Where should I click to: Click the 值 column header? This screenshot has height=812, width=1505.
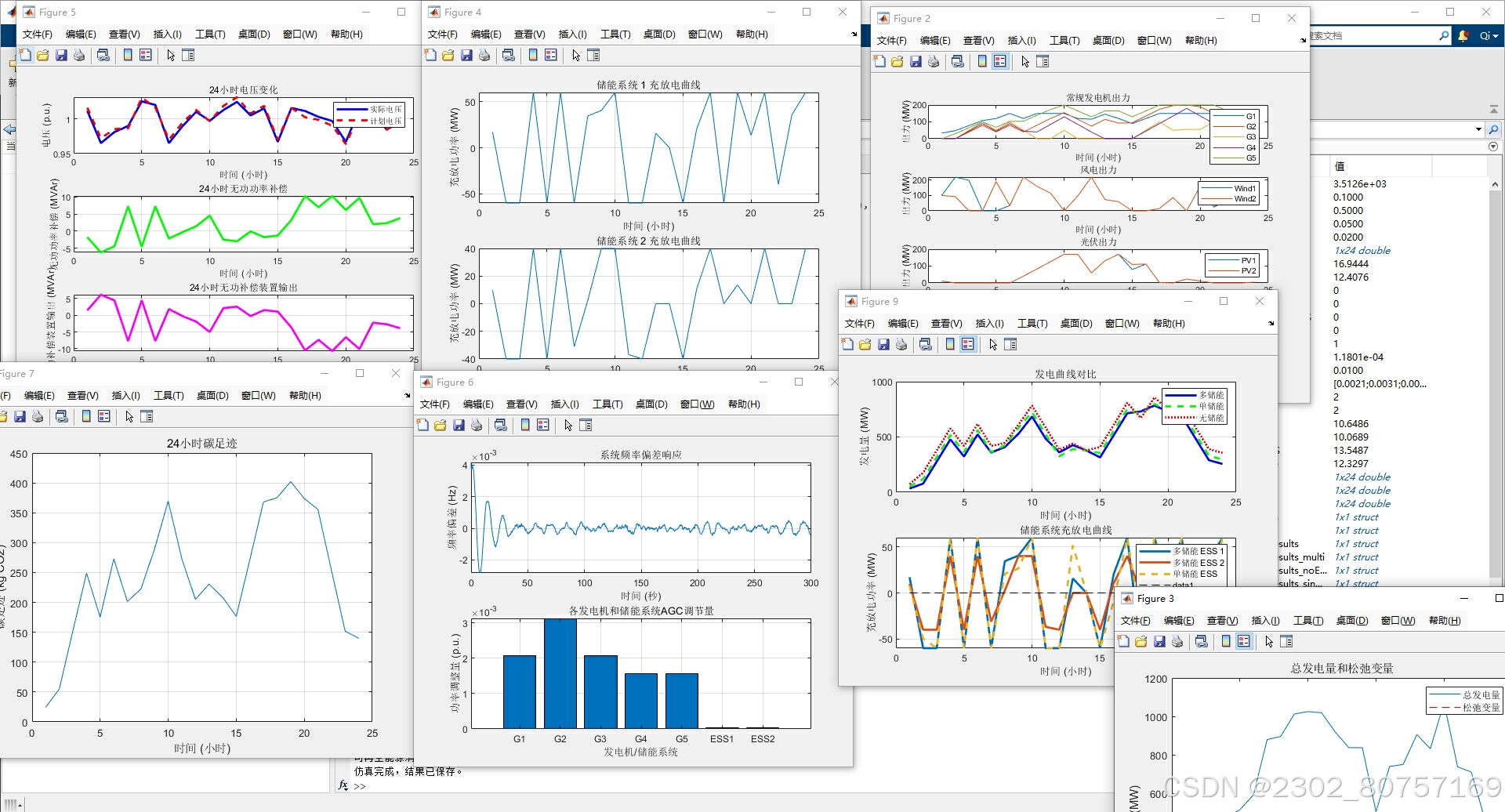coord(1381,166)
